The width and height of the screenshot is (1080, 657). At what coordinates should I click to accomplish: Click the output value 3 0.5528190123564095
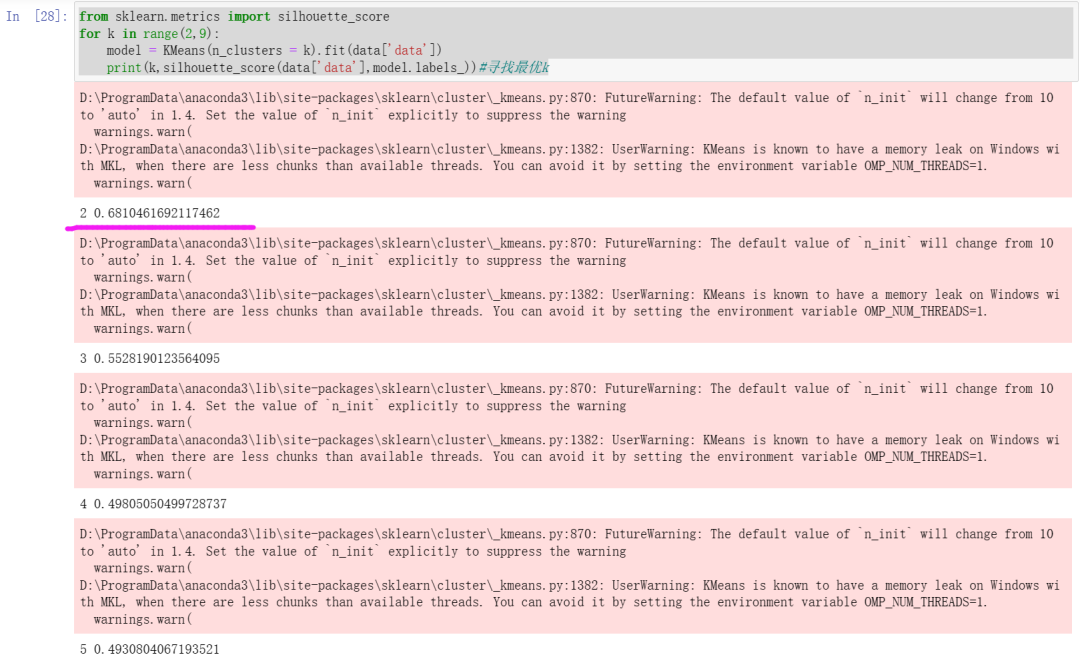(149, 358)
